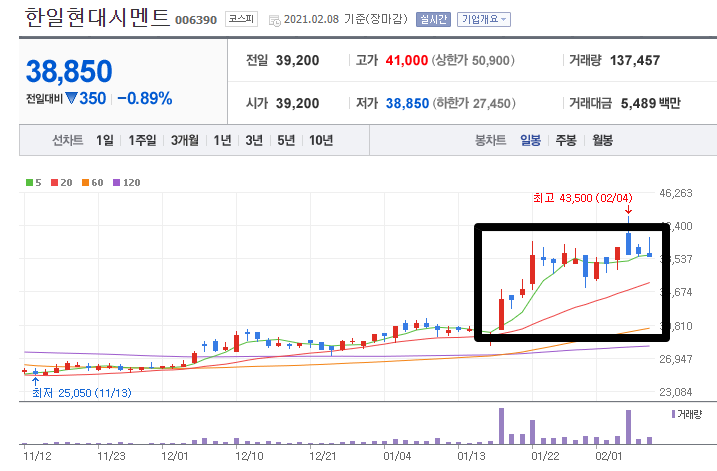Open the 기업개요 dropdown
This screenshot has width=717, height=471.
pos(484,20)
